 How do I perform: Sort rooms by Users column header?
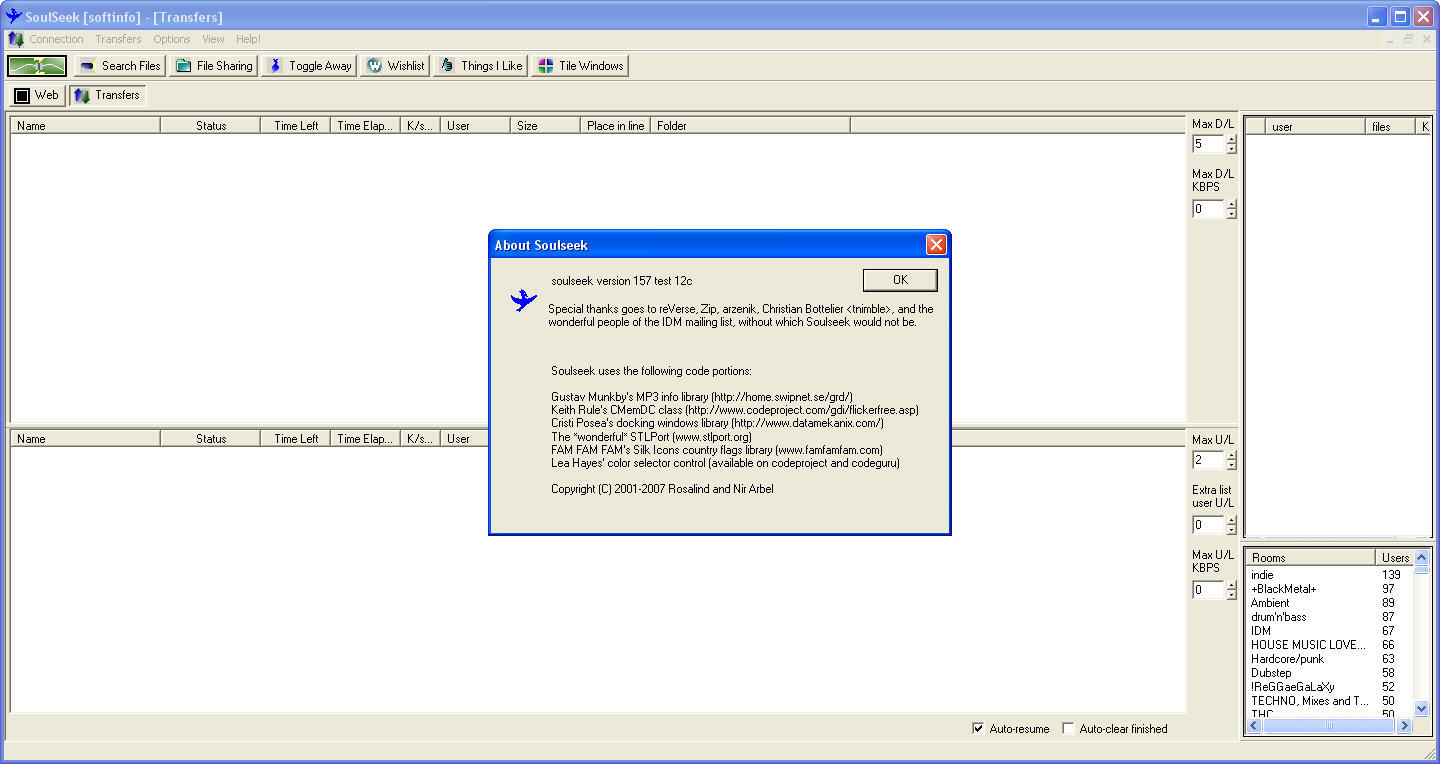point(1395,557)
